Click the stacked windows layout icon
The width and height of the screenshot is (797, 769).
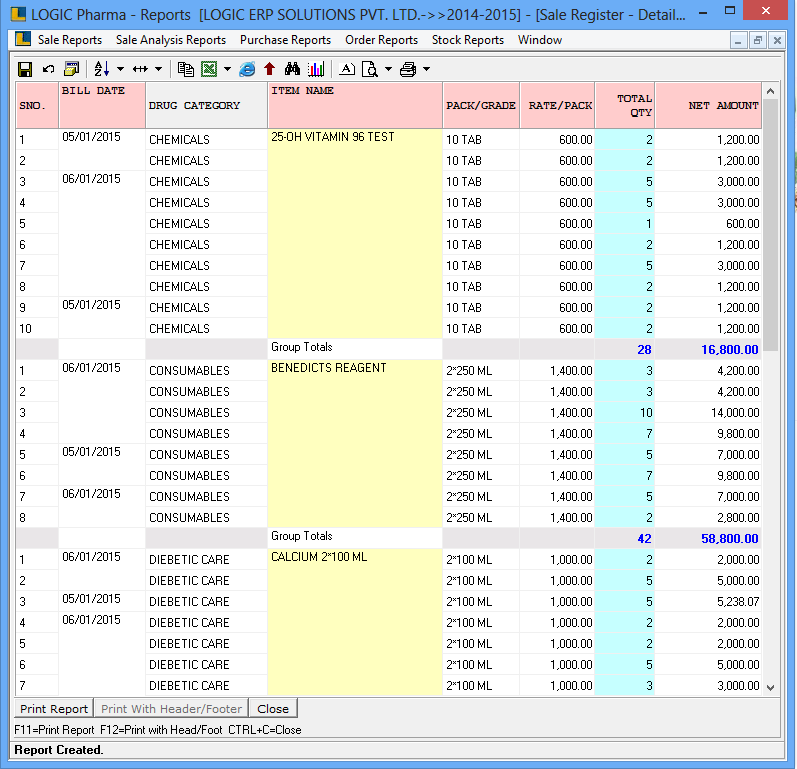tap(72, 69)
